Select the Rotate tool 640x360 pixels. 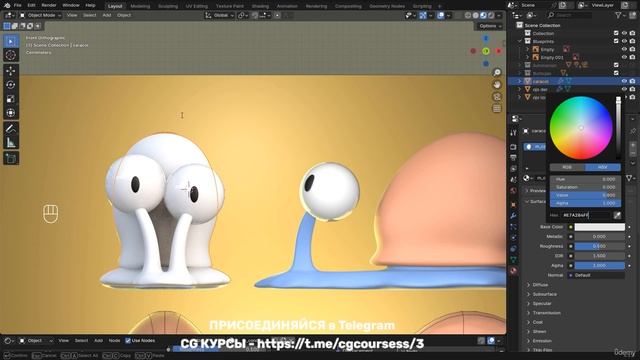11,85
